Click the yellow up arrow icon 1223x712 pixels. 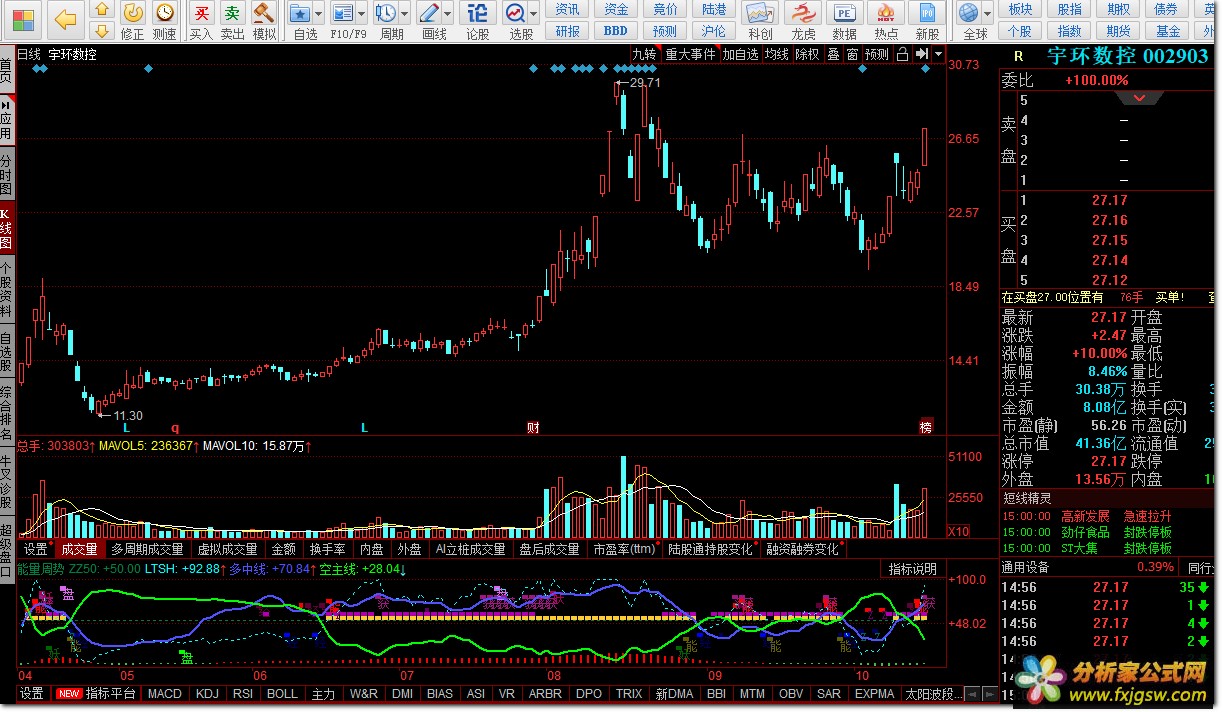(x=102, y=9)
